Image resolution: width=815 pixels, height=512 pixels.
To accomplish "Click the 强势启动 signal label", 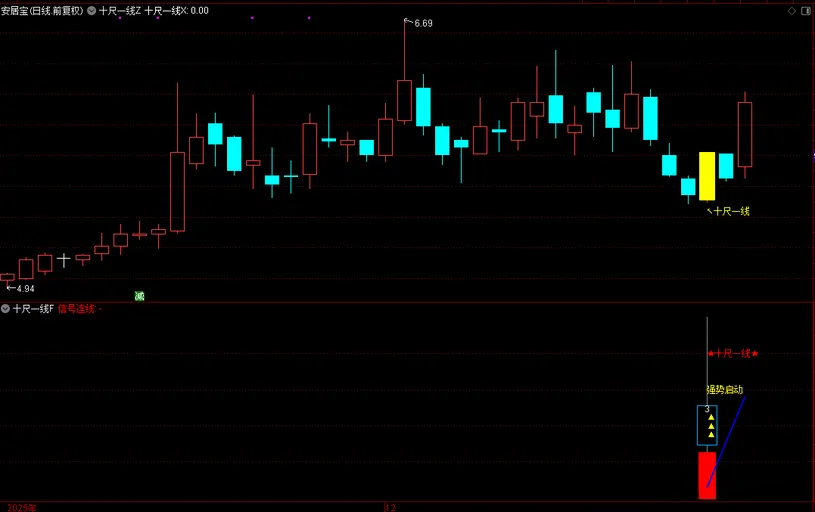I will 725,389.
